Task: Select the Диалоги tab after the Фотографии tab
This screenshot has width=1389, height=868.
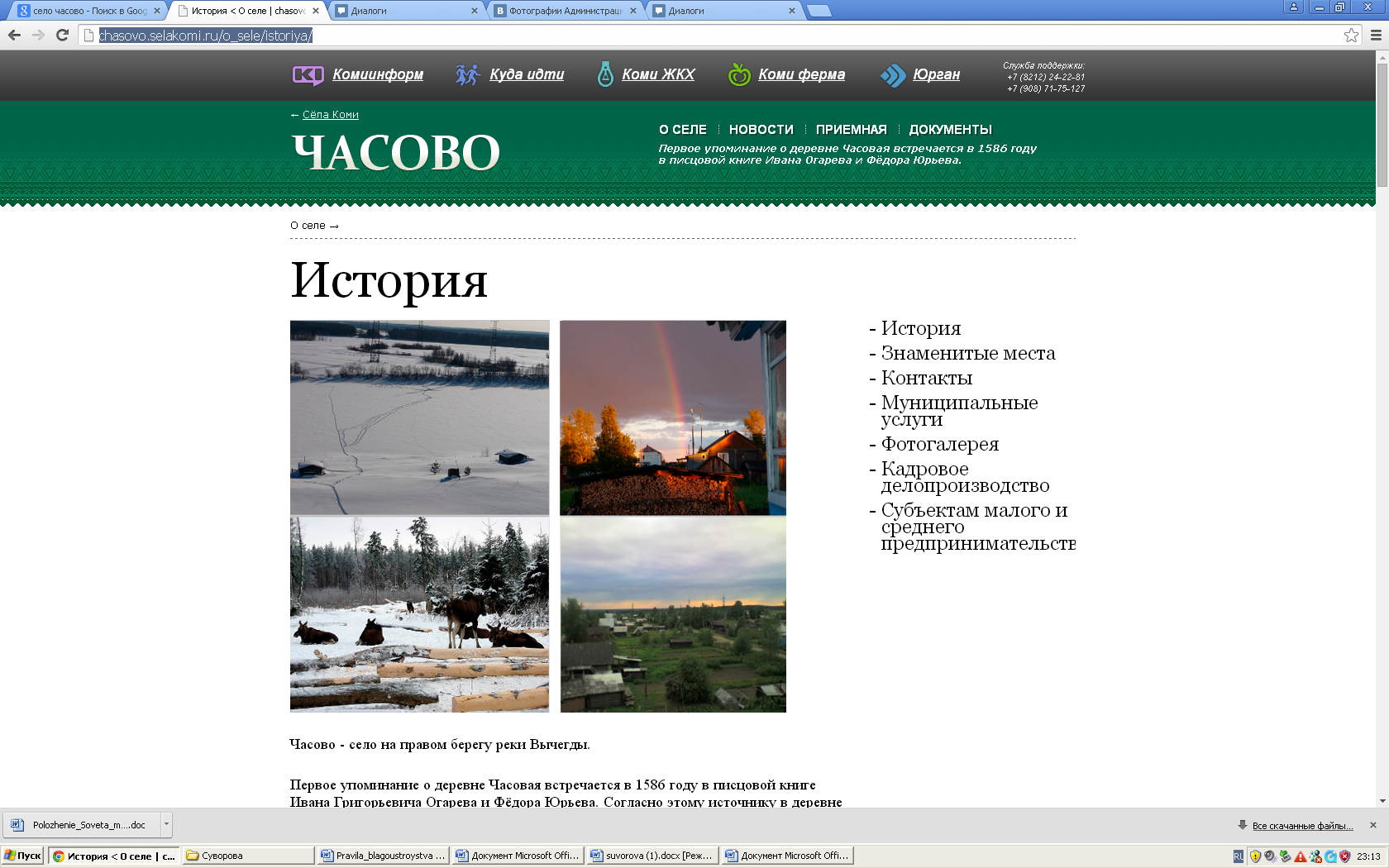Action: (x=724, y=11)
